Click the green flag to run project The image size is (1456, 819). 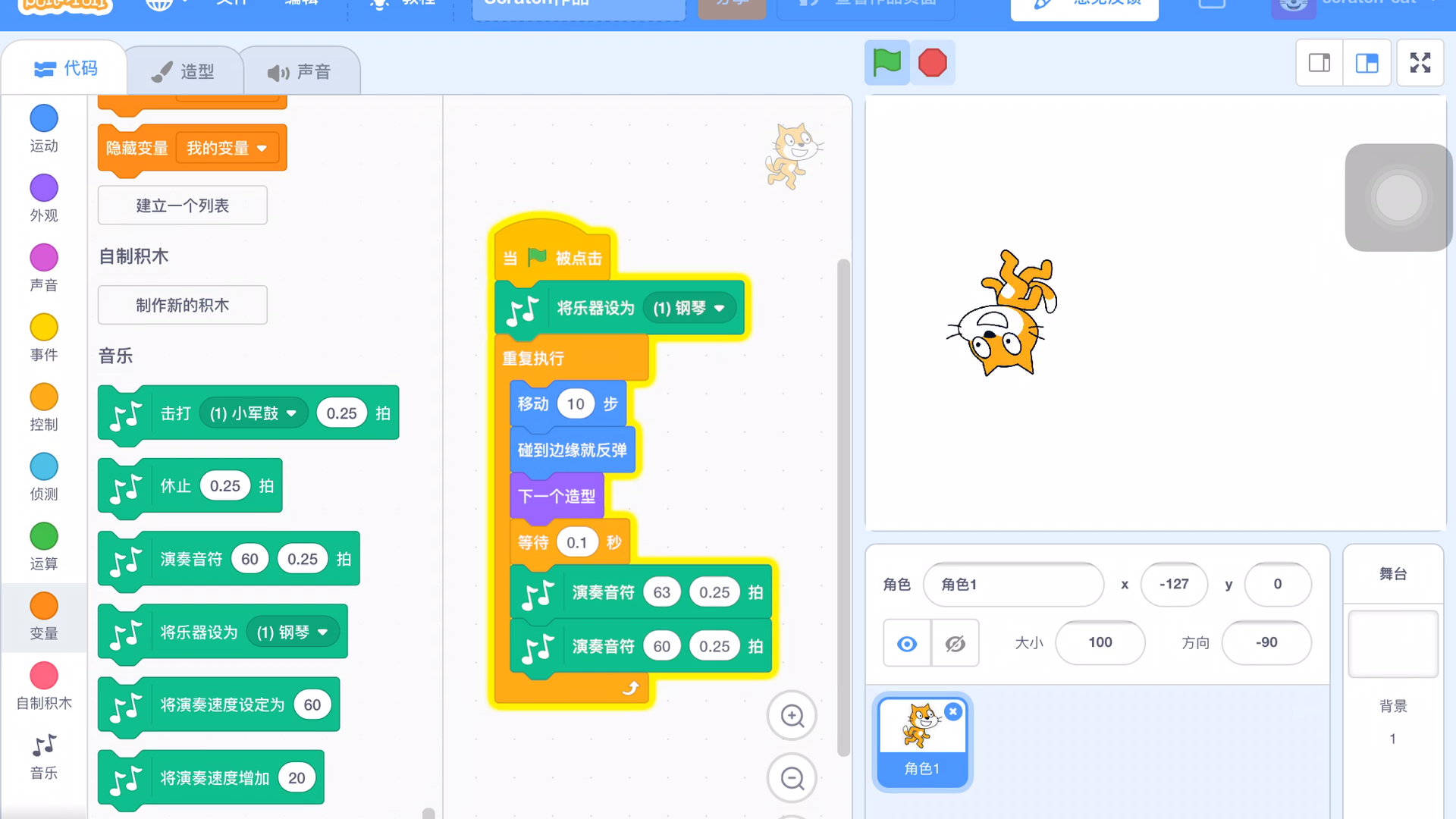886,63
